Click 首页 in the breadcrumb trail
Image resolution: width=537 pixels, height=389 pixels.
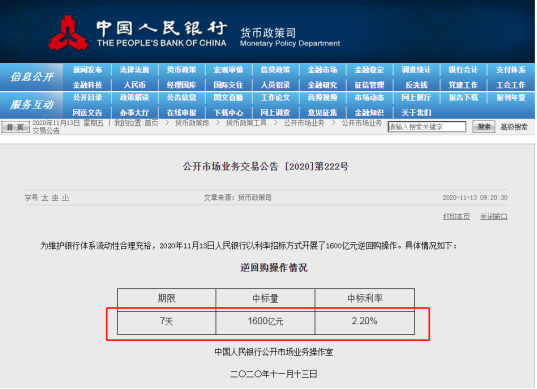[151, 123]
